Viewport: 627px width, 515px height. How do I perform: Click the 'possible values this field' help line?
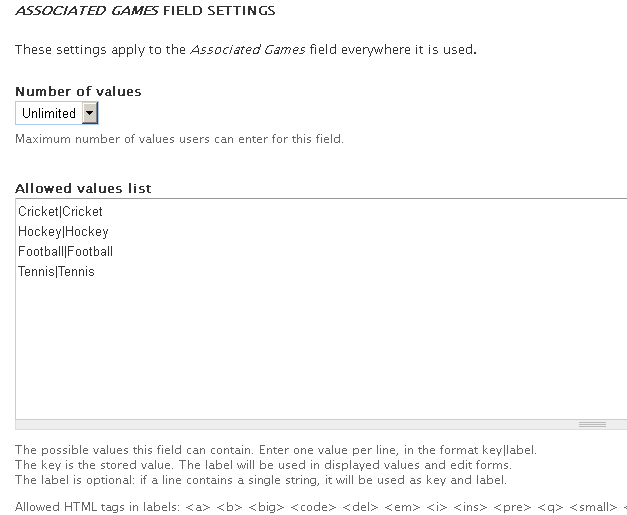[x=275, y=450]
